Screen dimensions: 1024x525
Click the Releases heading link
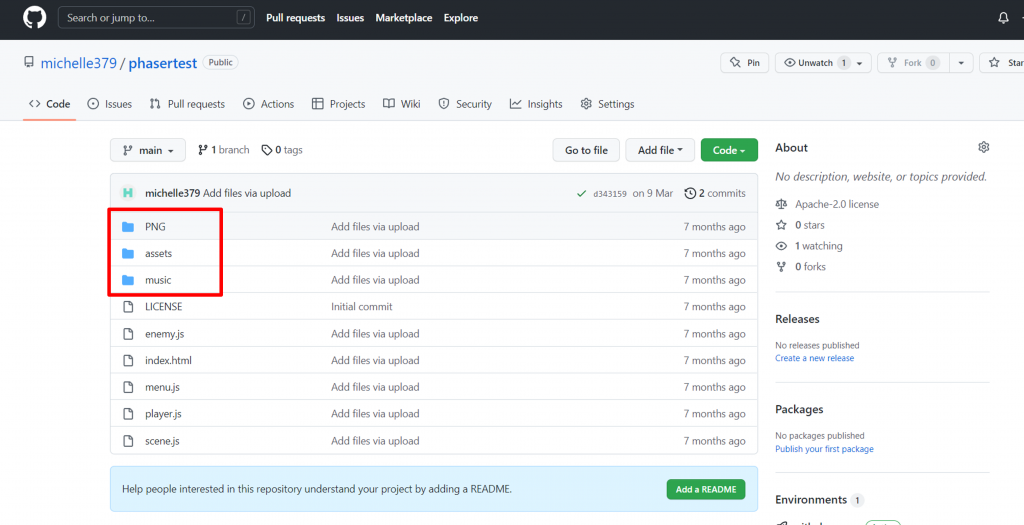tap(797, 319)
